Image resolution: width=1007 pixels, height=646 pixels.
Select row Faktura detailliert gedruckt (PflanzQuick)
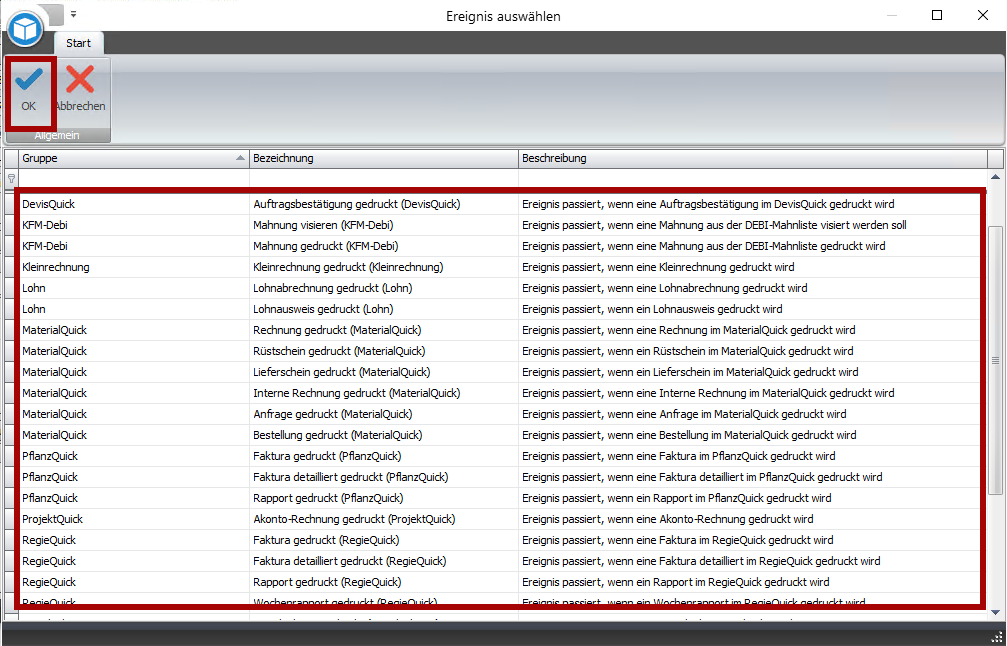500,477
